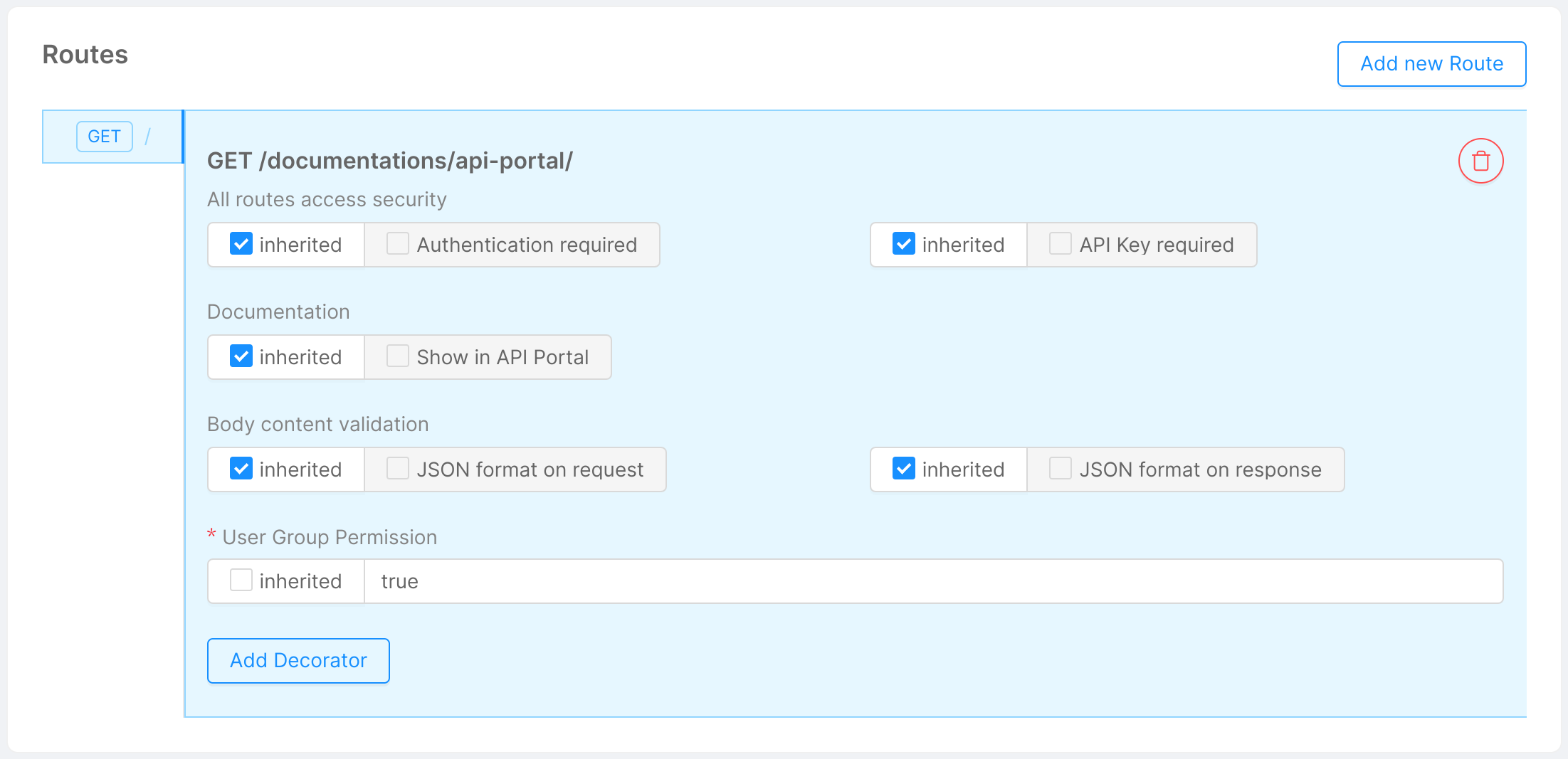Uncheck inherited for JSON format on response
Image resolution: width=1568 pixels, height=759 pixels.
point(904,469)
